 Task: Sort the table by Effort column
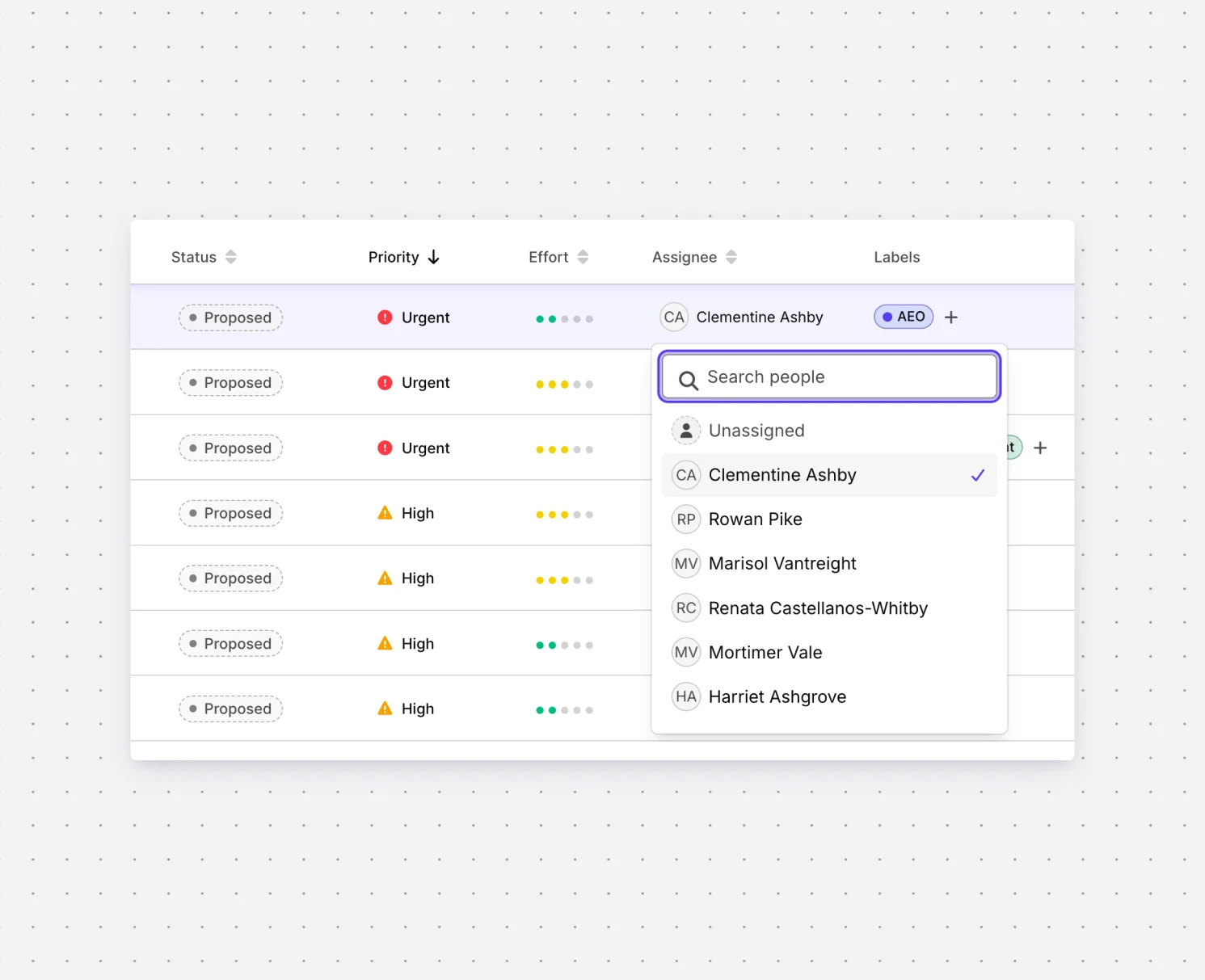pos(558,257)
